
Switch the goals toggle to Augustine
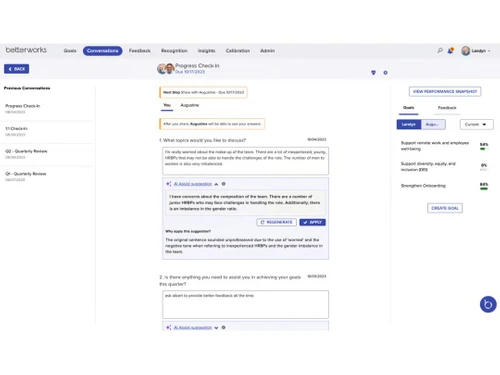pyautogui.click(x=433, y=124)
